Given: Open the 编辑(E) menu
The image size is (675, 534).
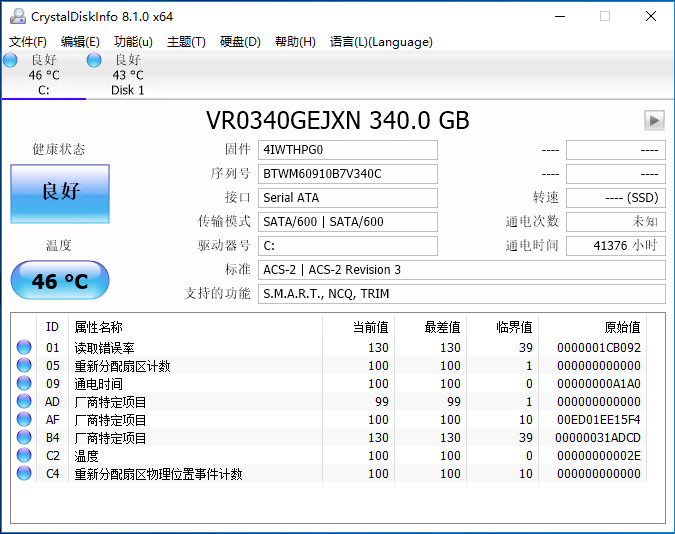Looking at the screenshot, I should pyautogui.click(x=80, y=42).
